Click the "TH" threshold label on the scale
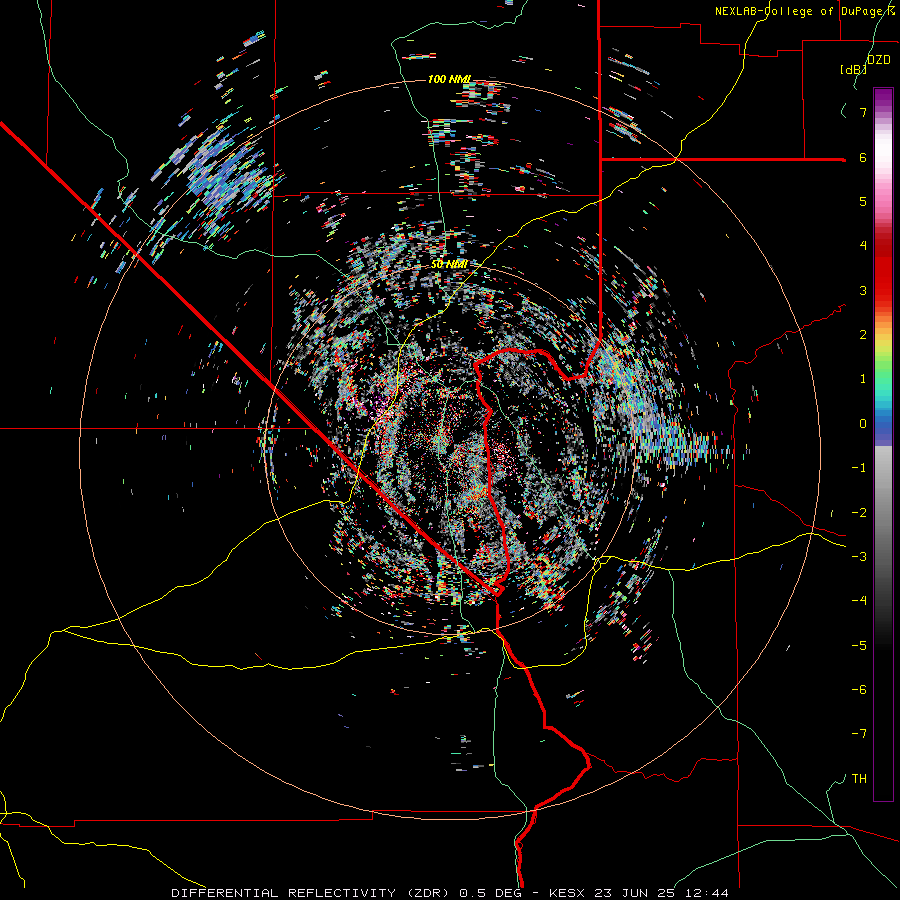This screenshot has width=900, height=900. click(x=859, y=779)
